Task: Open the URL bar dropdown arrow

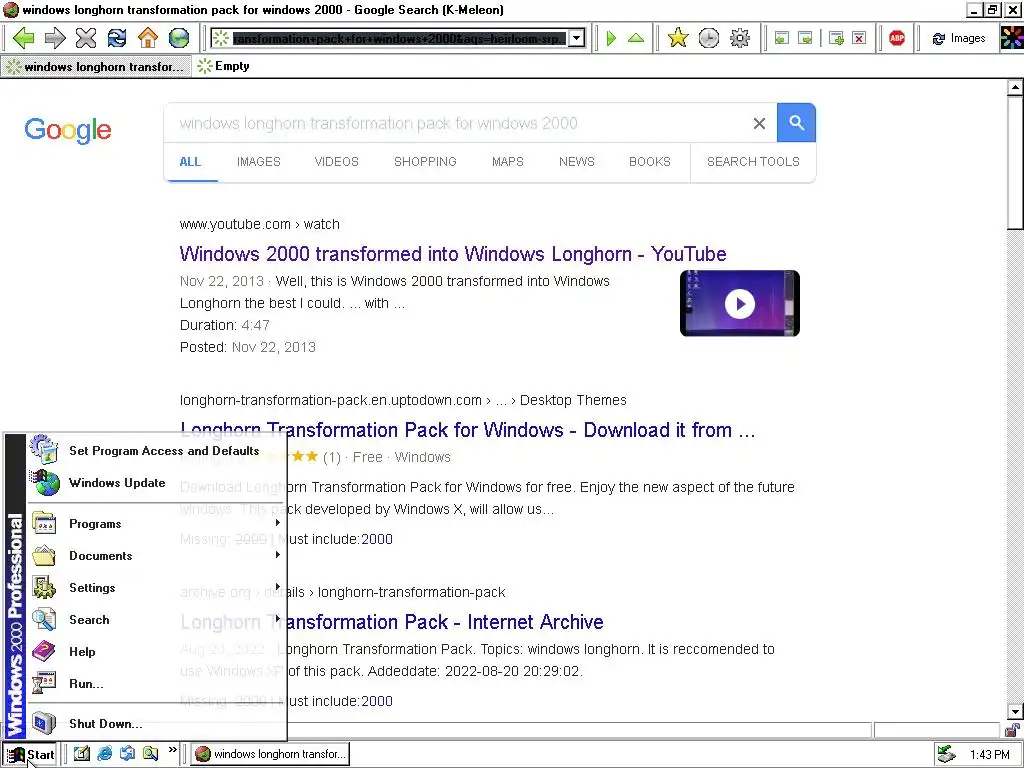Action: tap(577, 39)
